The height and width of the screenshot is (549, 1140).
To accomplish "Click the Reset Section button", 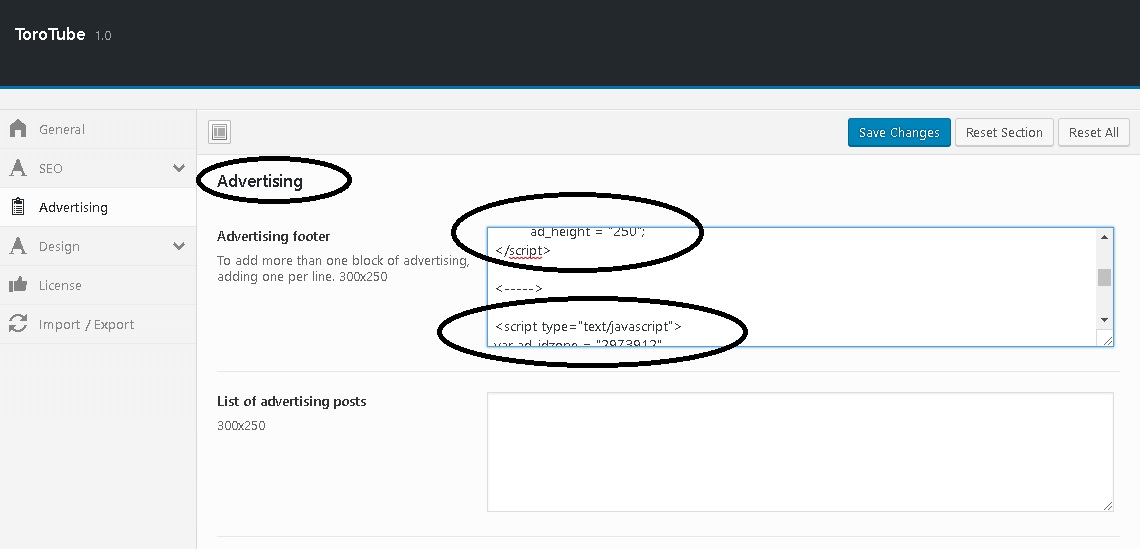I will coord(1004,132).
